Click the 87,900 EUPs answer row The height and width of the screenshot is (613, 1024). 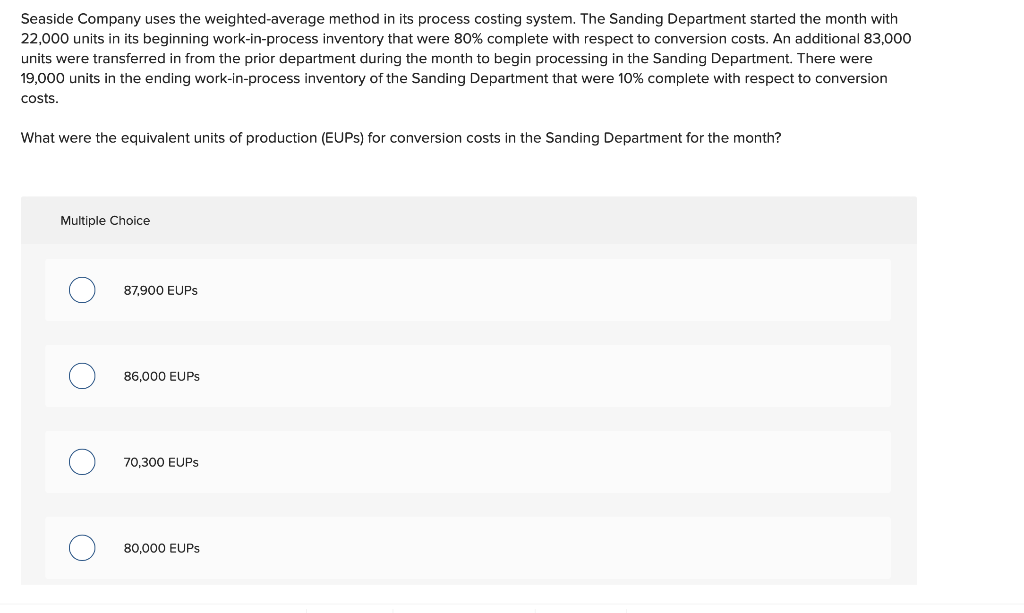[x=468, y=289]
